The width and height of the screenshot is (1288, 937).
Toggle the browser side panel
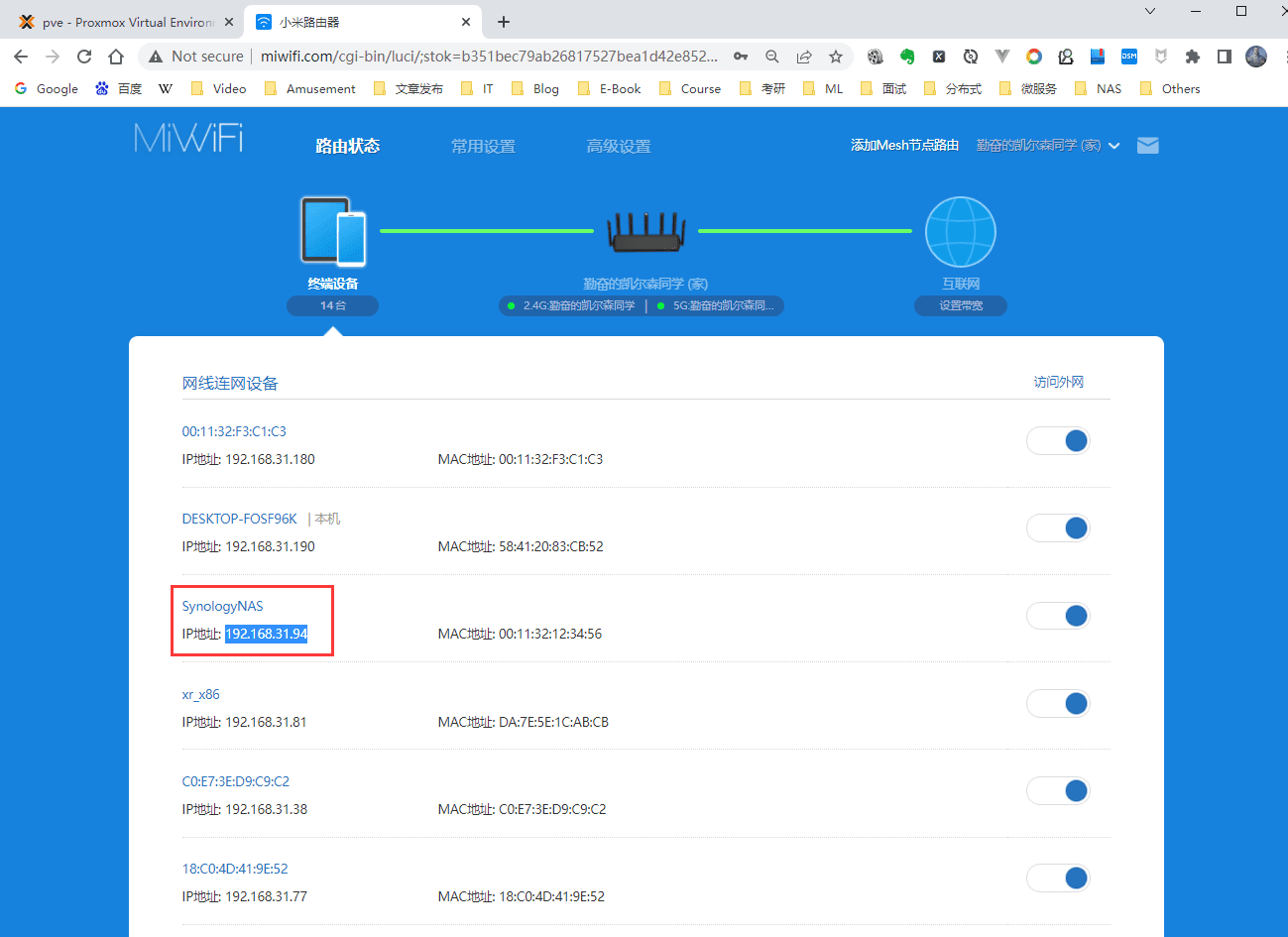click(x=1225, y=57)
